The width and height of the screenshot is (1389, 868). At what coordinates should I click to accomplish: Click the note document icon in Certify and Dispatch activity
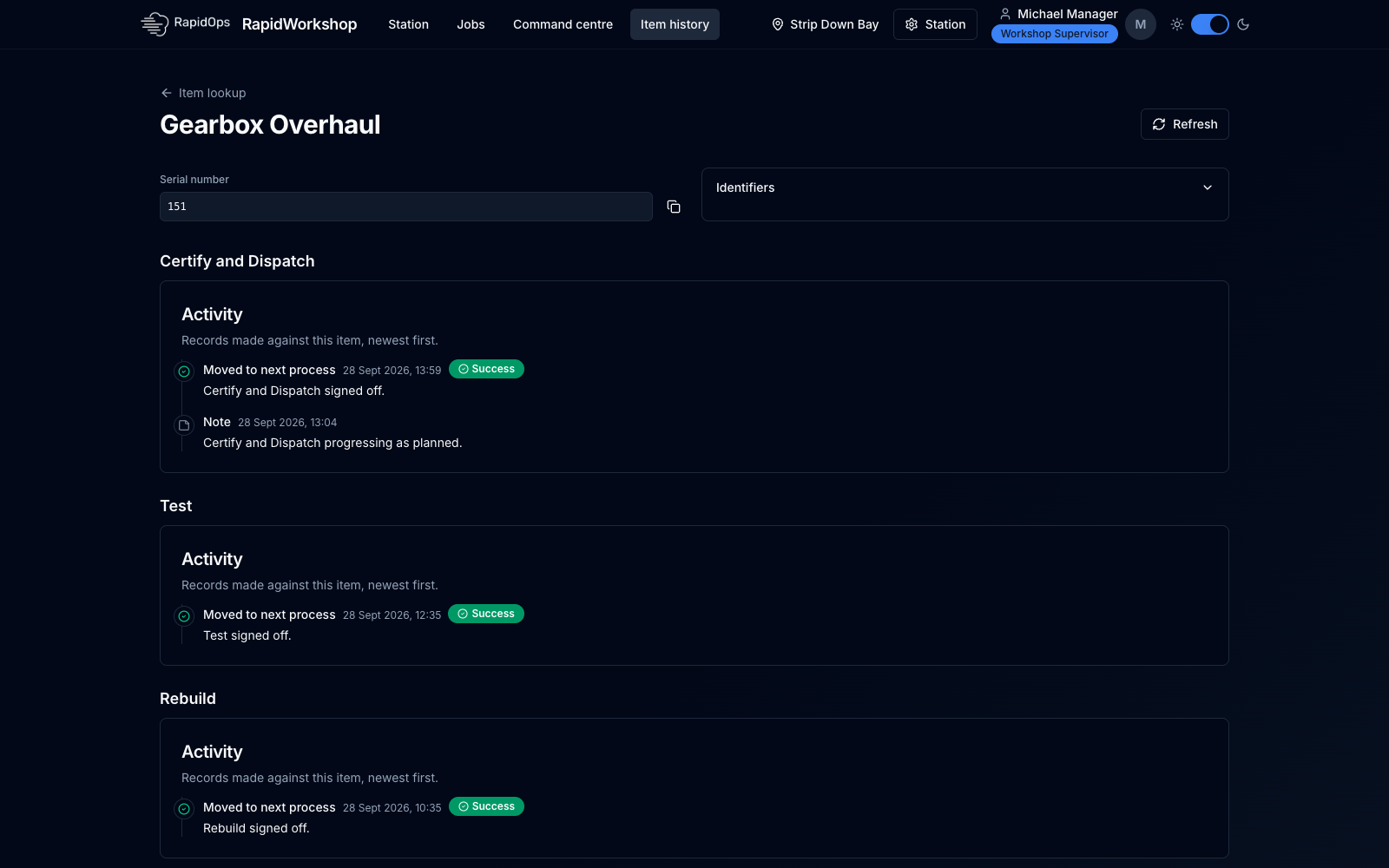[x=184, y=425]
